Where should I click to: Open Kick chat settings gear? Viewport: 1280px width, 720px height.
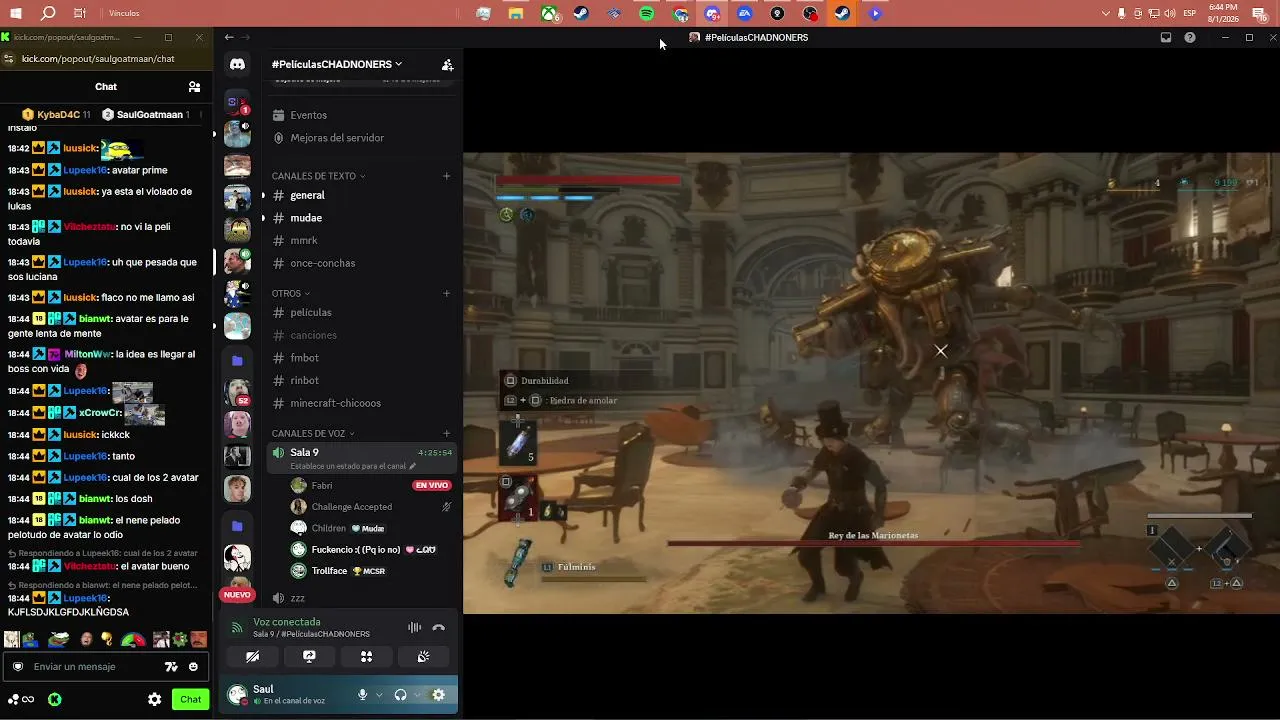155,700
